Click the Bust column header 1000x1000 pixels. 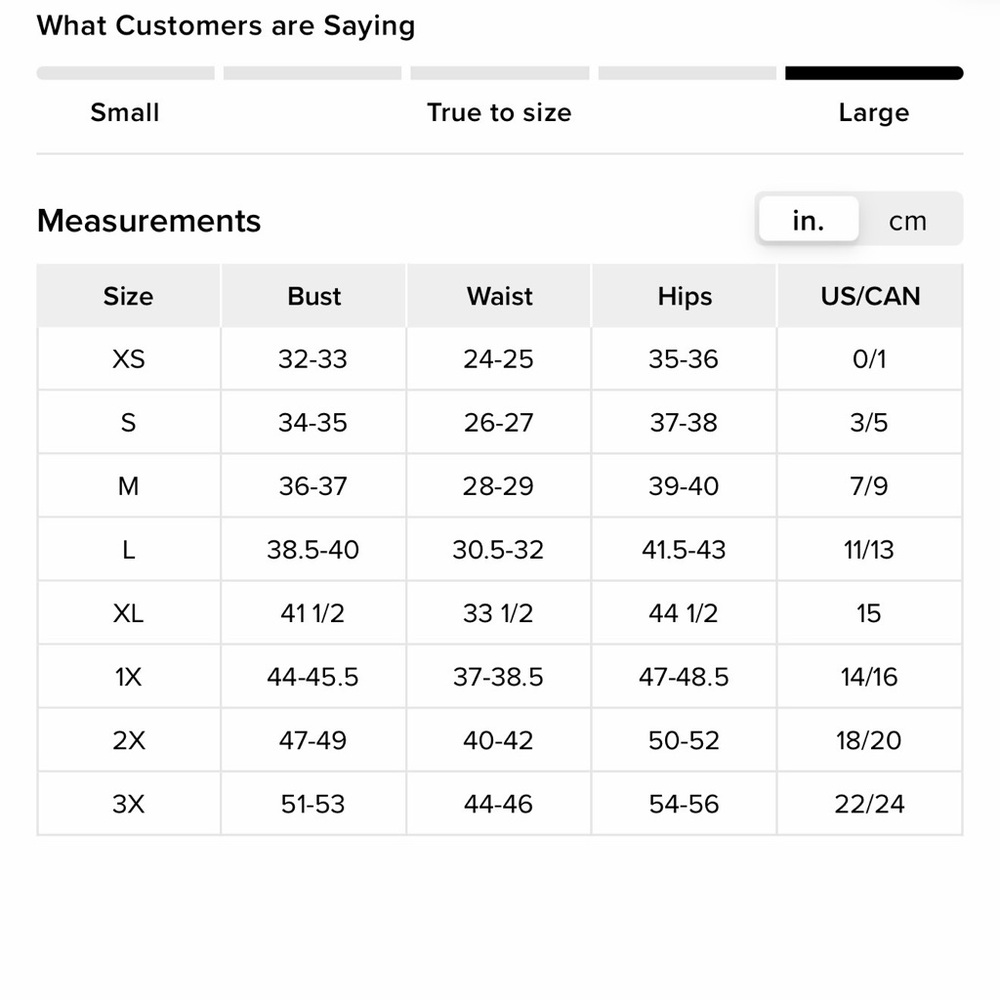(x=313, y=296)
